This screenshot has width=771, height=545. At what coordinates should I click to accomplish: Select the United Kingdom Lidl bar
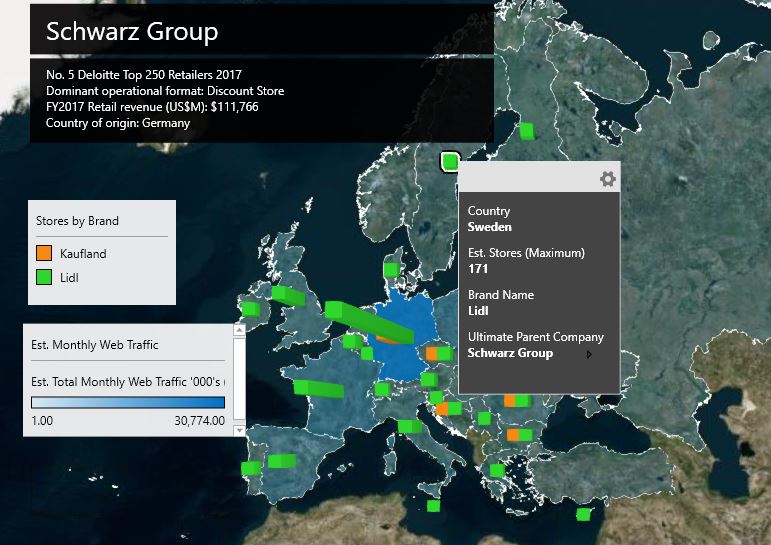[289, 296]
